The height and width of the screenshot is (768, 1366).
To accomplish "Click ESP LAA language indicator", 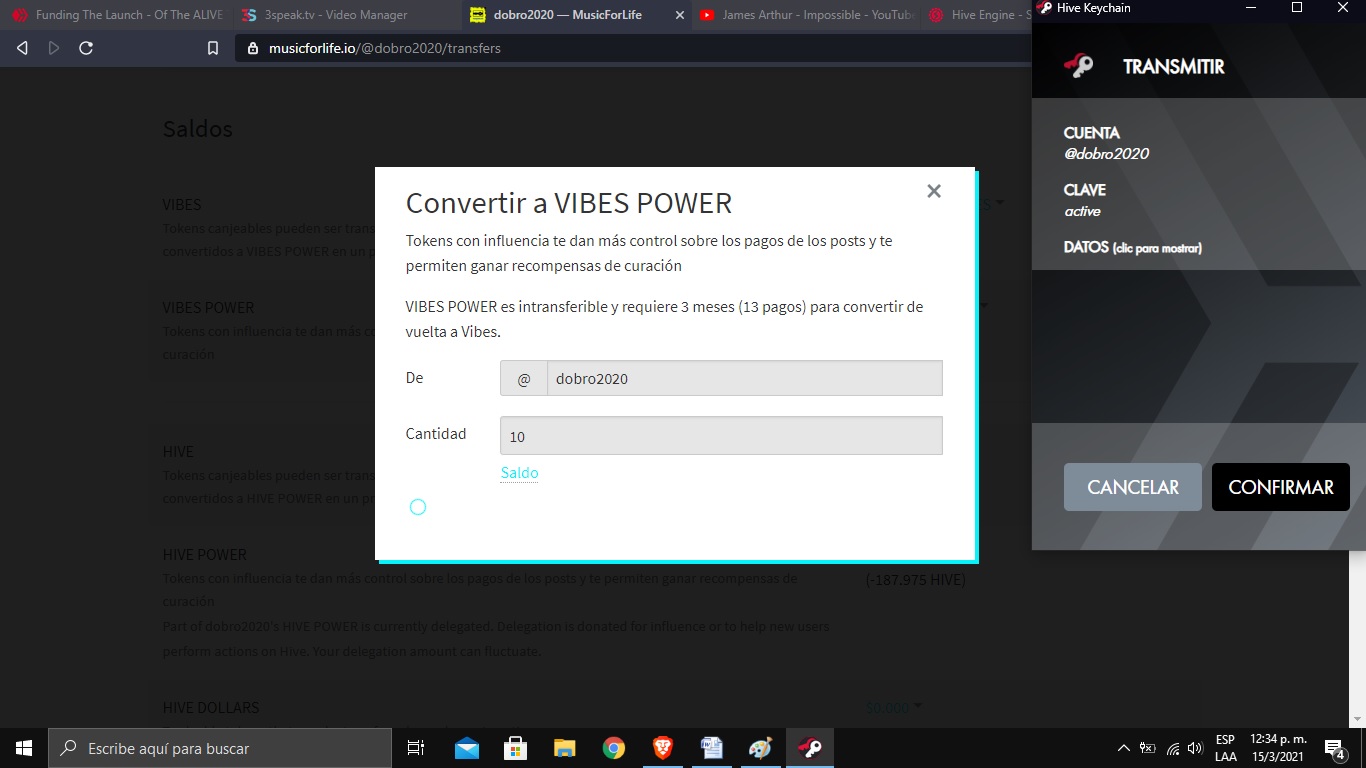I will coord(1225,748).
